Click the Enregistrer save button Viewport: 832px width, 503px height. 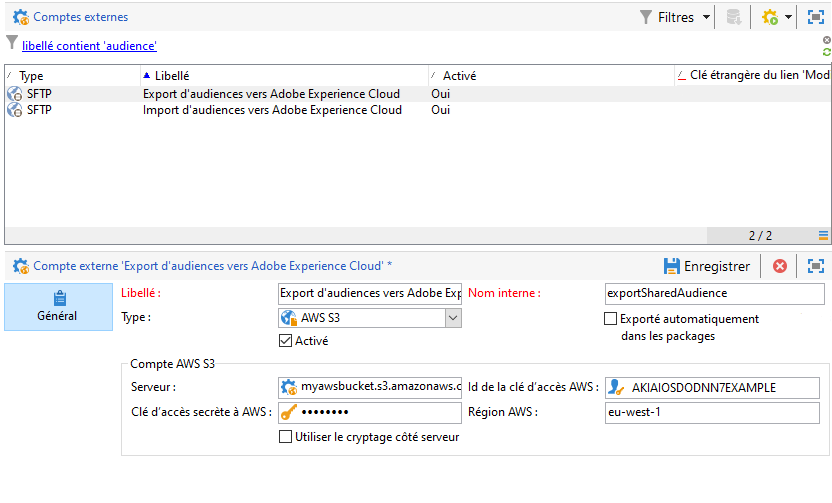click(x=706, y=266)
